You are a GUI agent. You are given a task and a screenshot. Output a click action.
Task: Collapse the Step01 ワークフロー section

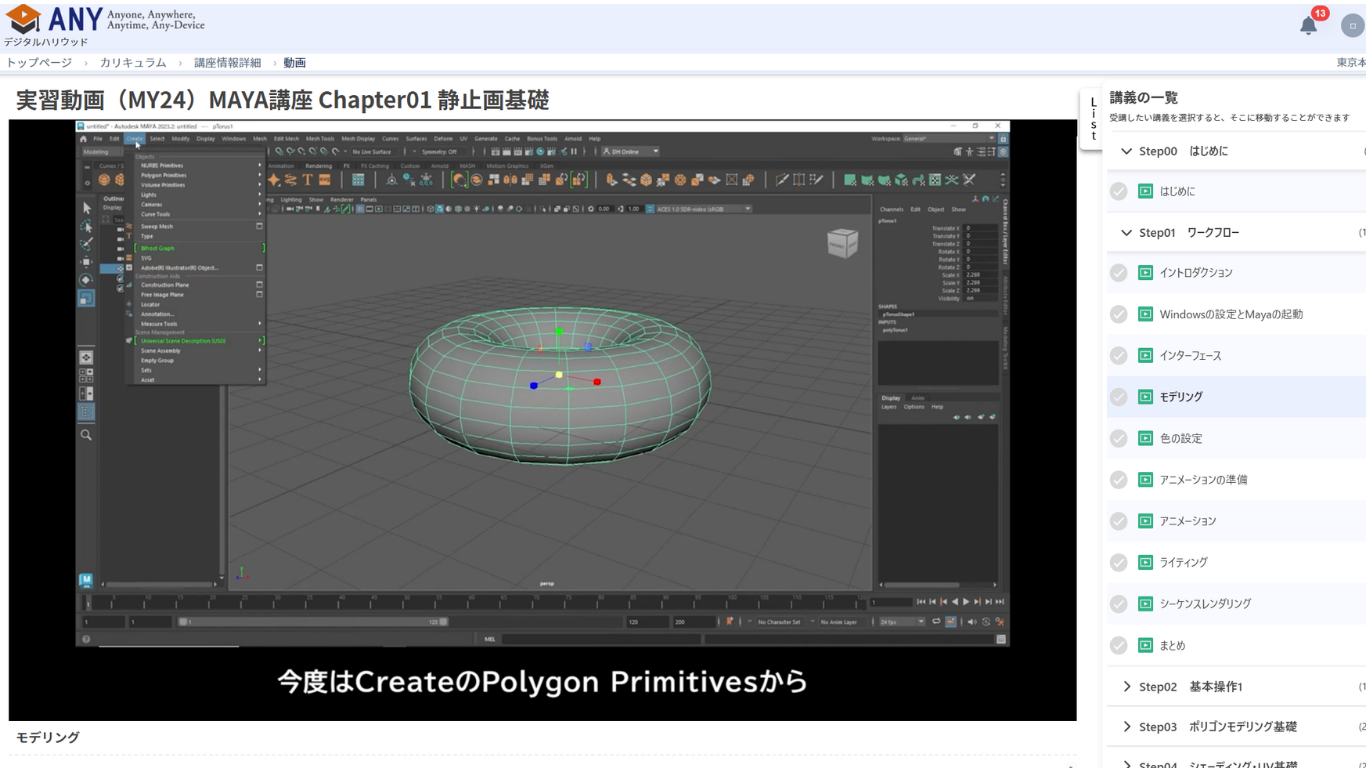coord(1127,233)
